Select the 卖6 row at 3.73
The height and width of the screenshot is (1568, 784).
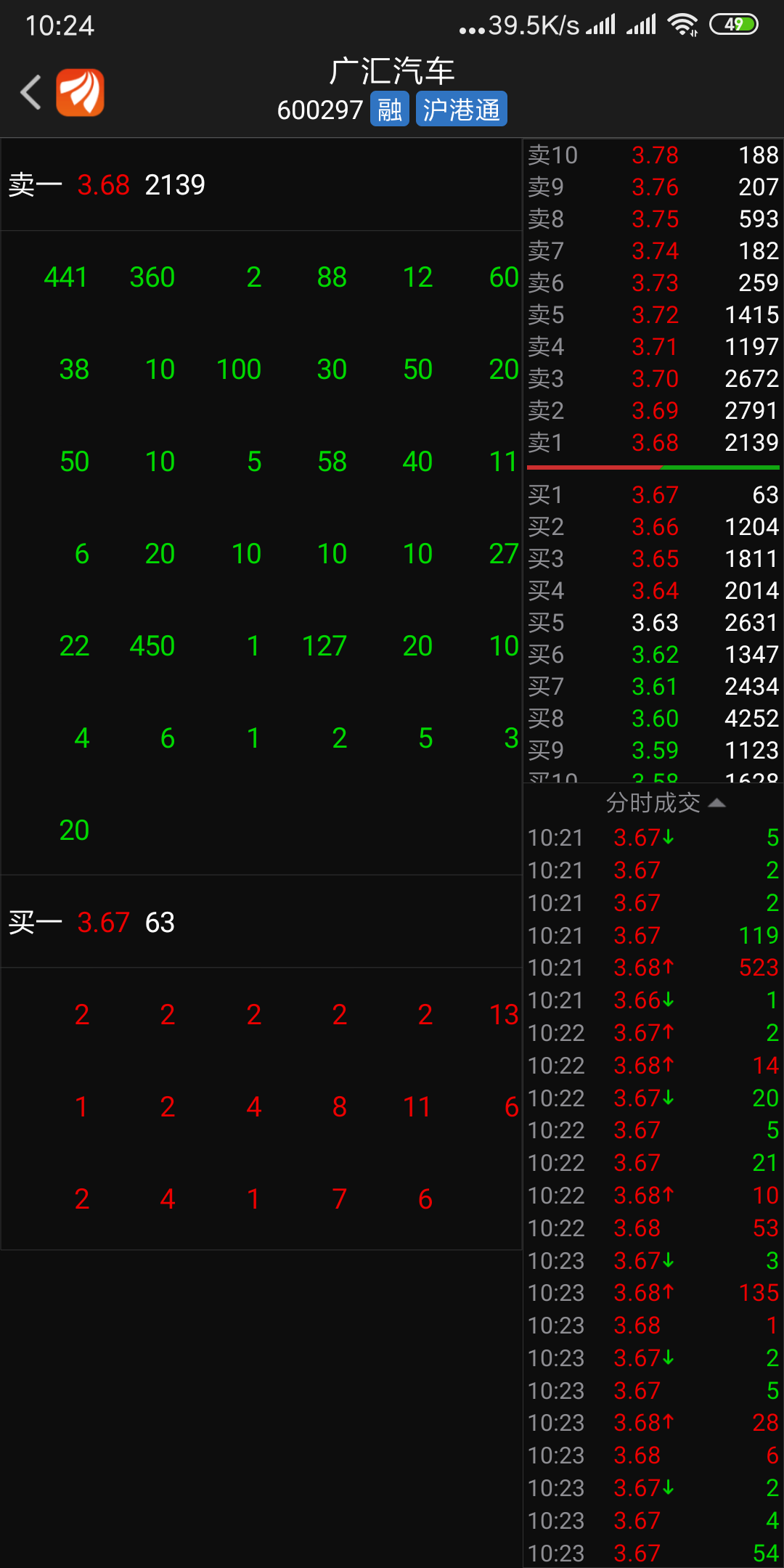coord(653,283)
